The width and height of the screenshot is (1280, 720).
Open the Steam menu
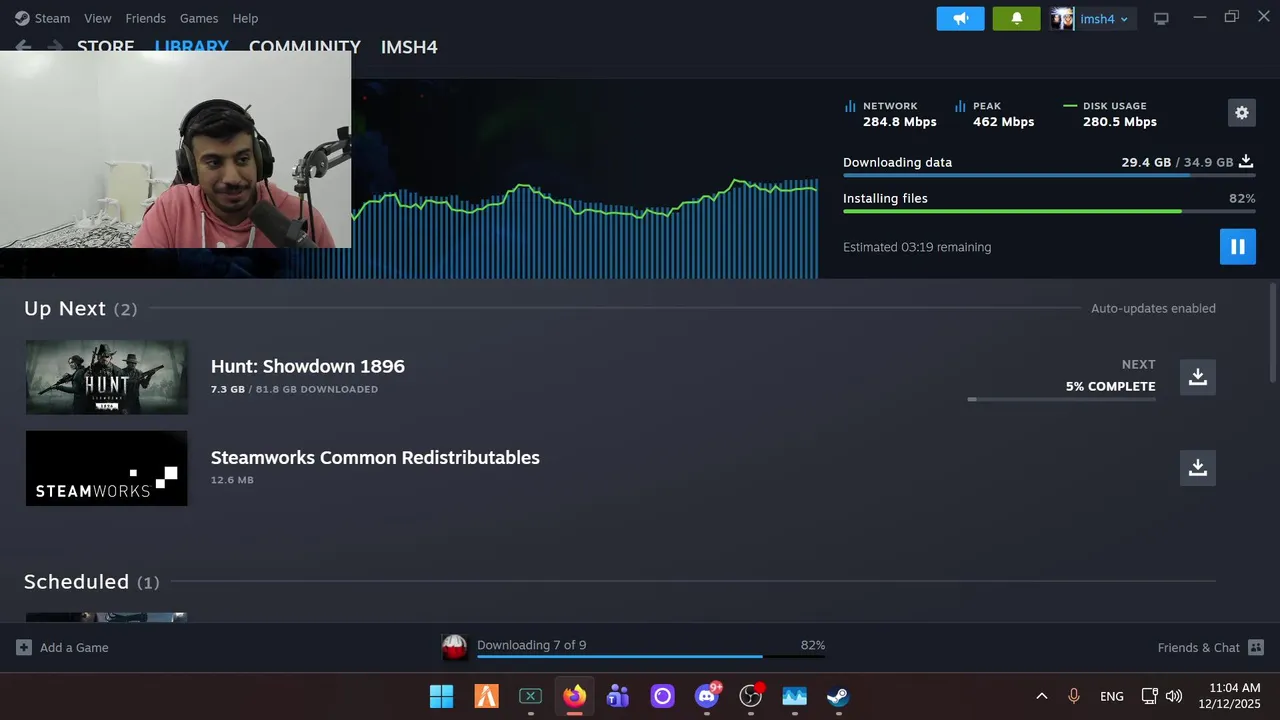click(42, 18)
